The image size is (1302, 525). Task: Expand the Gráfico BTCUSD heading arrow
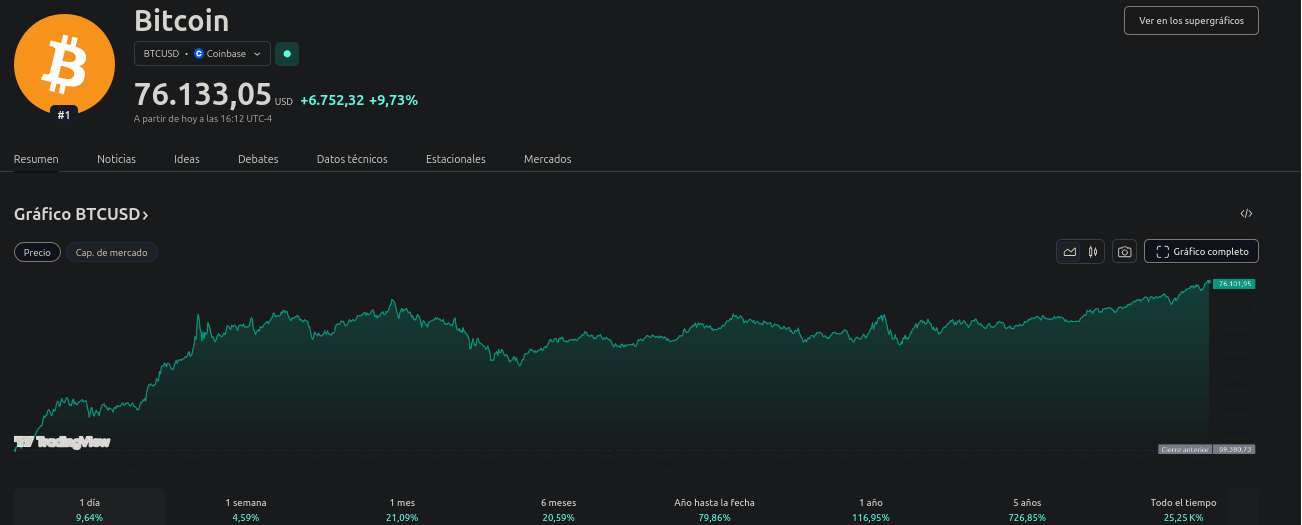pos(145,215)
